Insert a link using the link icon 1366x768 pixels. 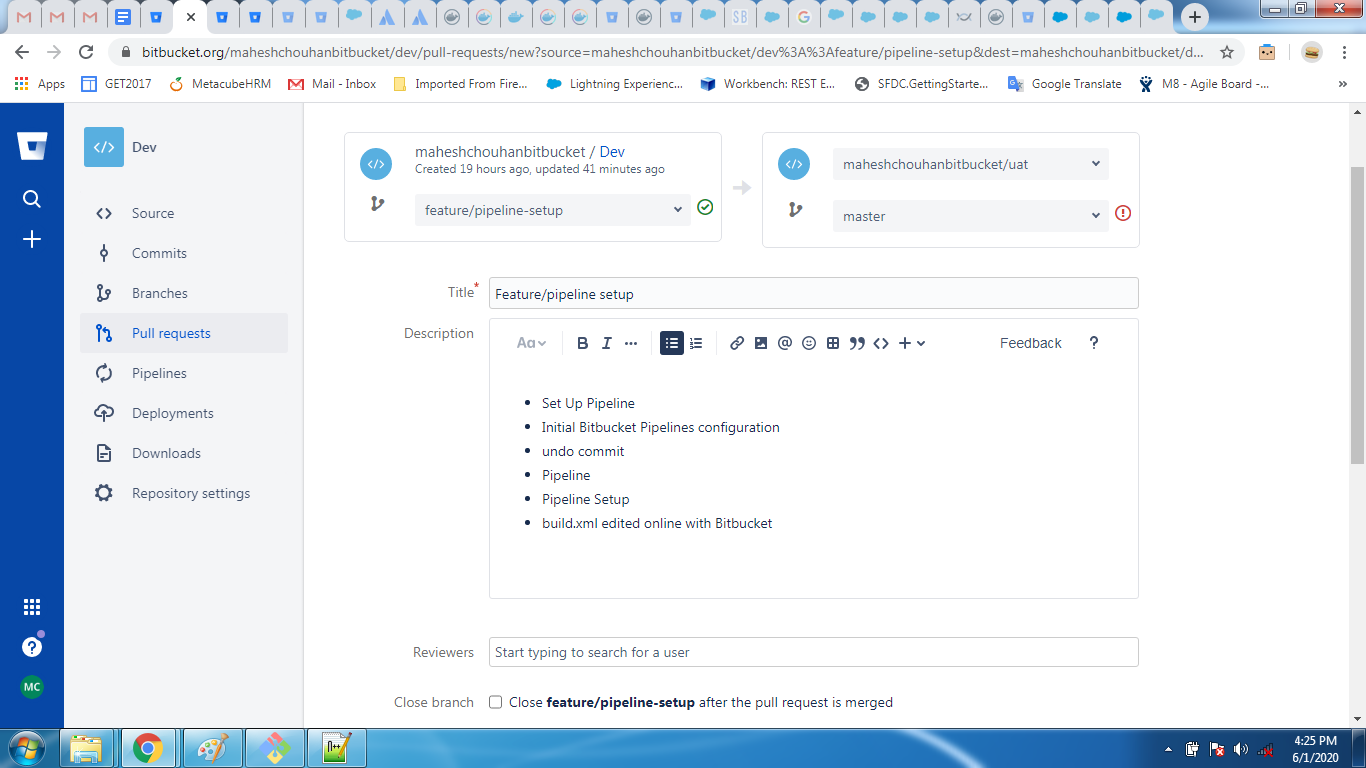coord(737,342)
